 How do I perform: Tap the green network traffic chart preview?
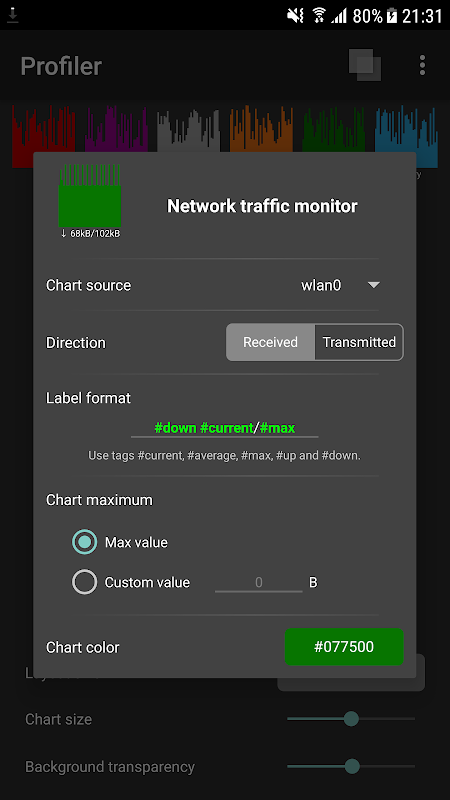click(89, 196)
